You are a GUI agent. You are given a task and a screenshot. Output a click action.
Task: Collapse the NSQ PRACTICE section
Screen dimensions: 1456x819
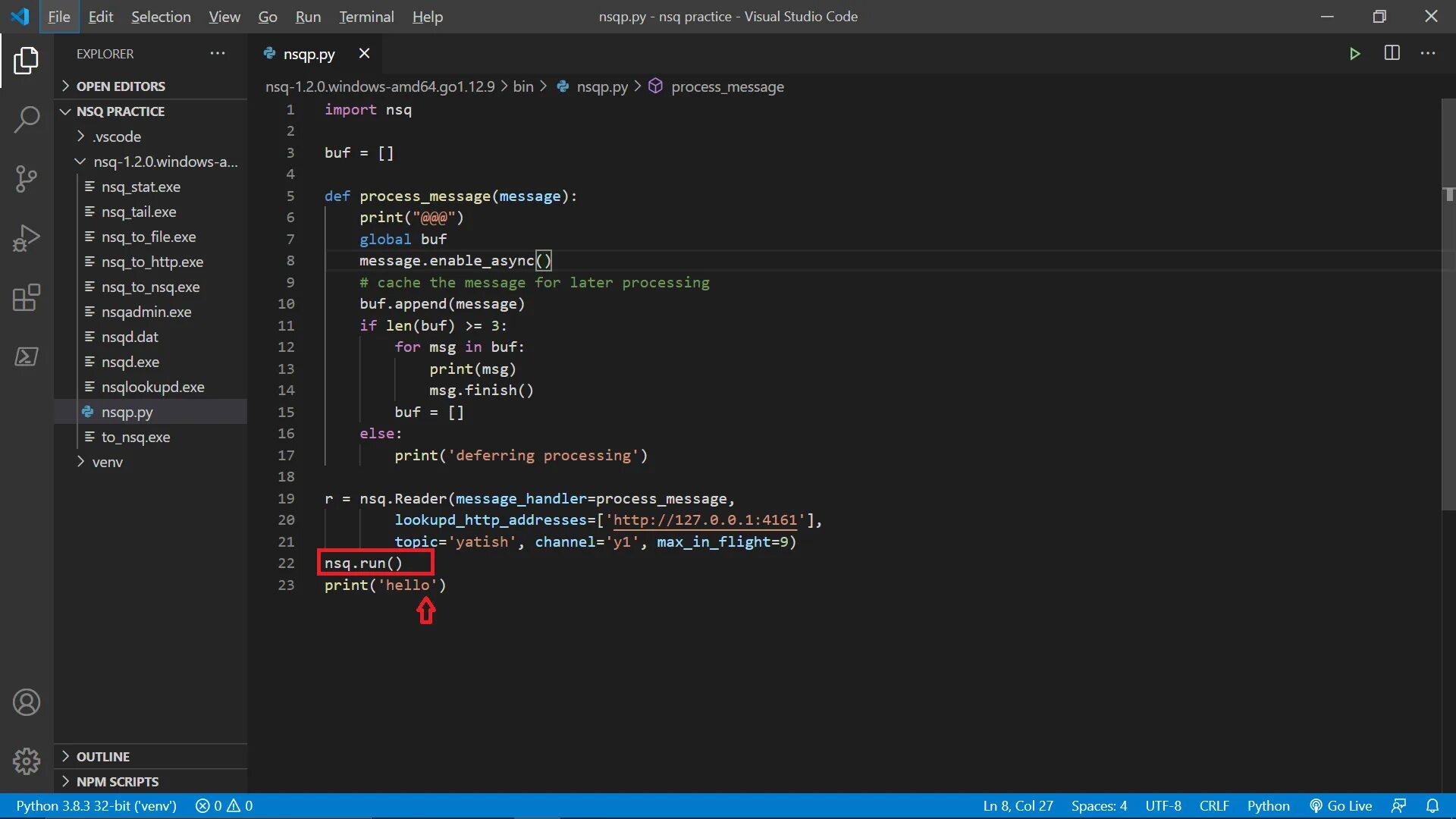(x=120, y=111)
